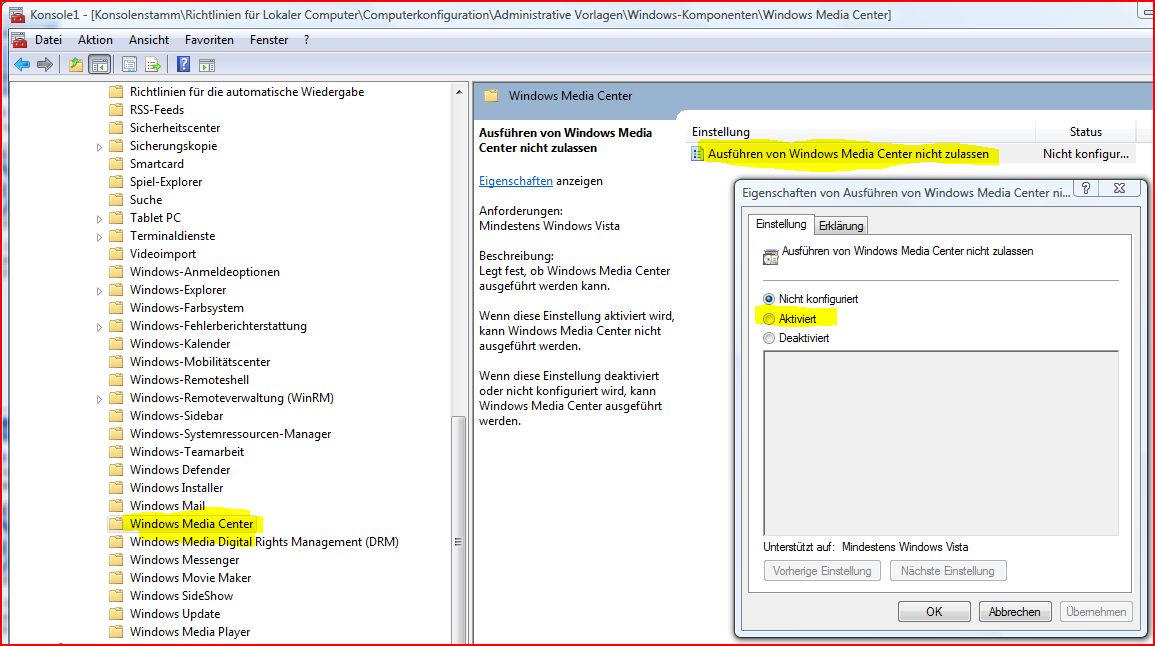Click the Abbrechen button
The width and height of the screenshot is (1155, 646).
1014,611
